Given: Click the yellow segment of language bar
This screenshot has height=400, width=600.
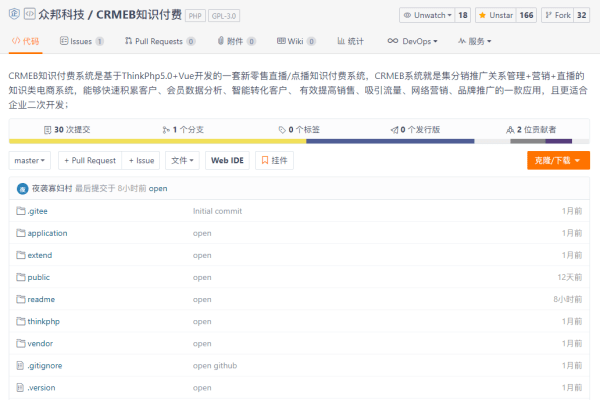Looking at the screenshot, I should 157,141.
